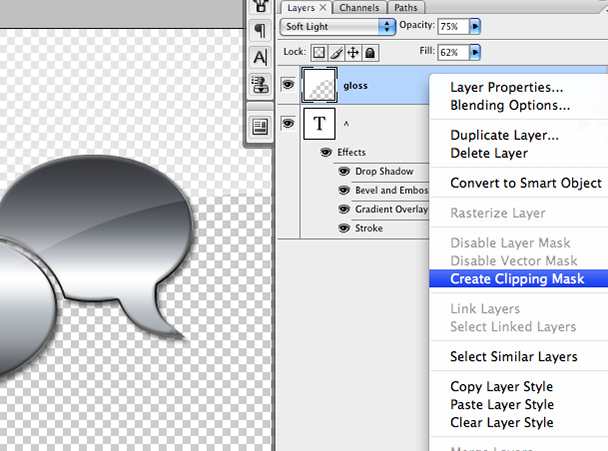
Task: Click the Lock transparent pixels icon
Action: click(319, 52)
